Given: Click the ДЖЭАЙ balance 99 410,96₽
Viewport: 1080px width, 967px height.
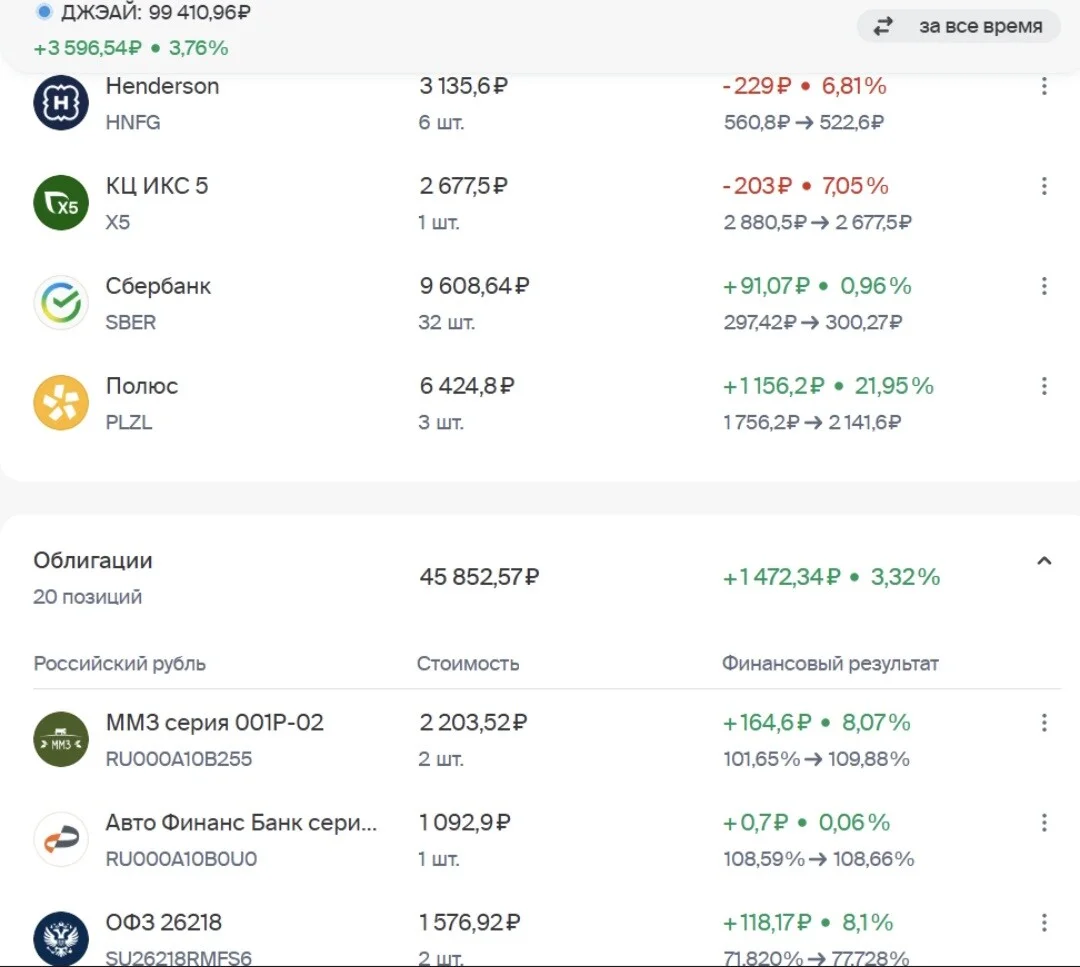Looking at the screenshot, I should pyautogui.click(x=200, y=12).
